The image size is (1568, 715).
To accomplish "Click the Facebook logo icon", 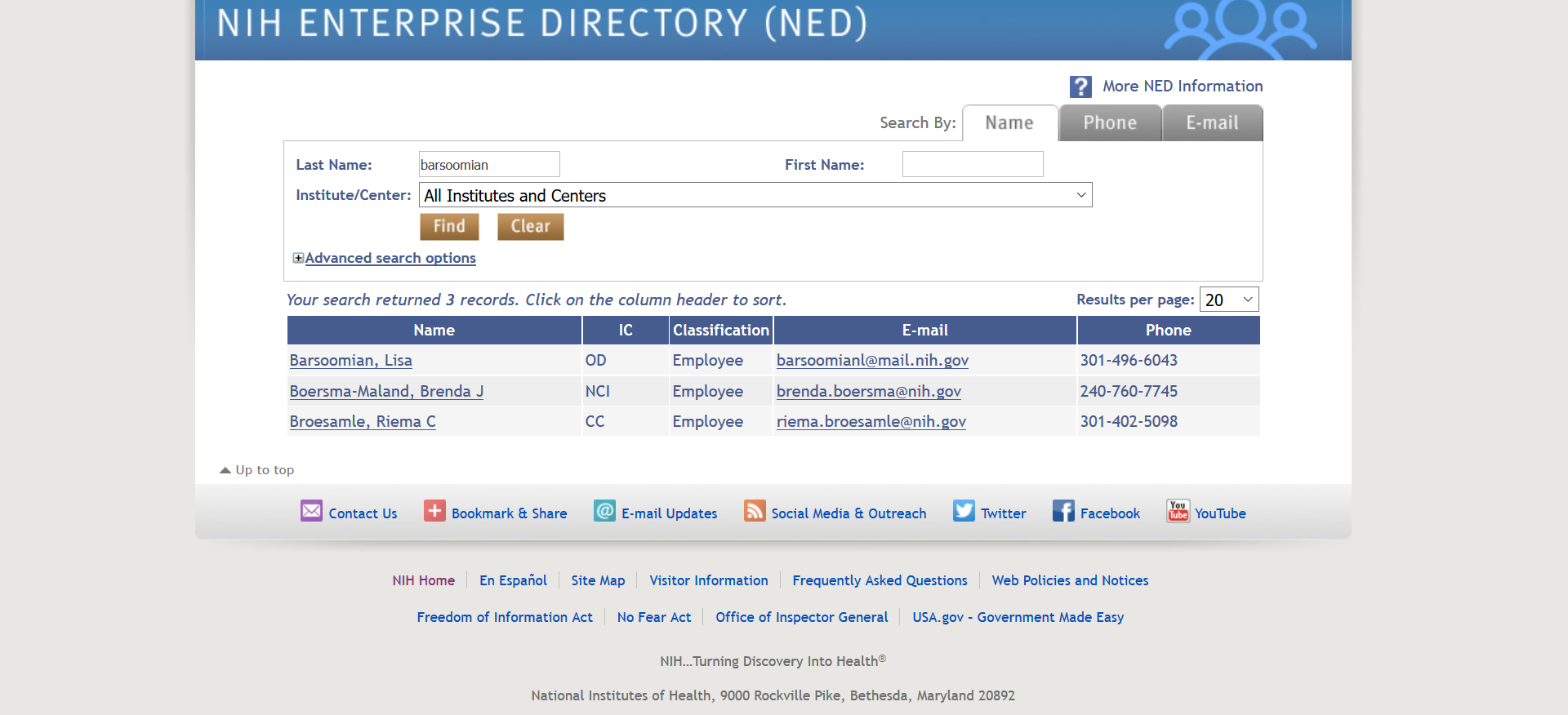I will tap(1063, 511).
